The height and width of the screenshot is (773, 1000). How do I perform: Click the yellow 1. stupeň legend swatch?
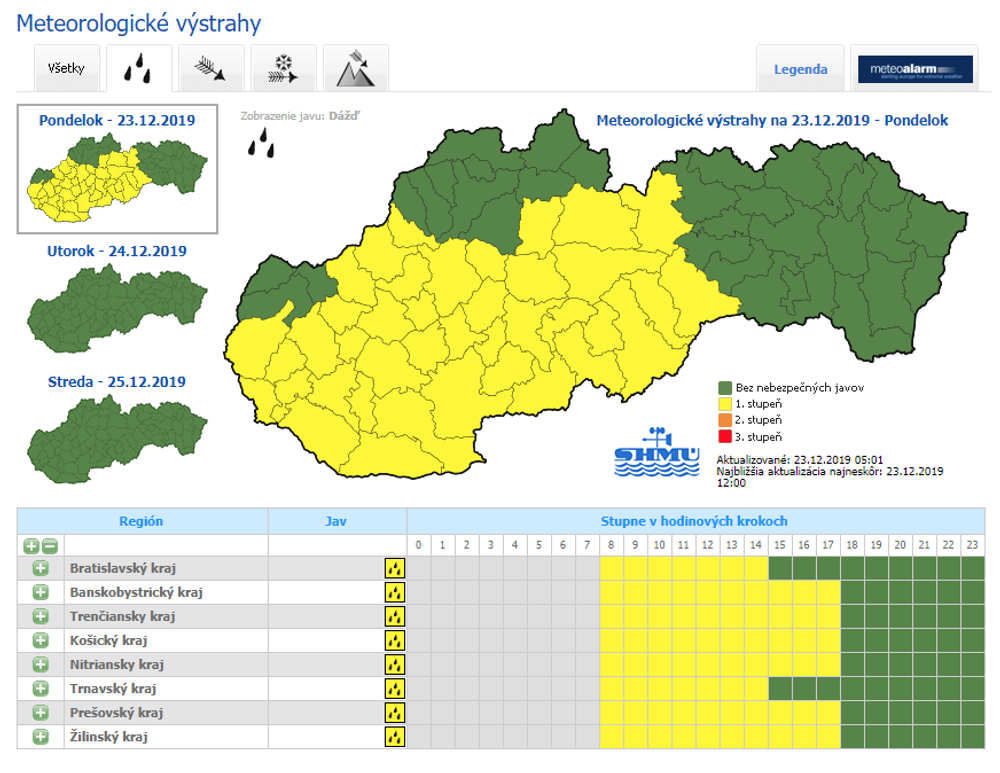pyautogui.click(x=724, y=404)
